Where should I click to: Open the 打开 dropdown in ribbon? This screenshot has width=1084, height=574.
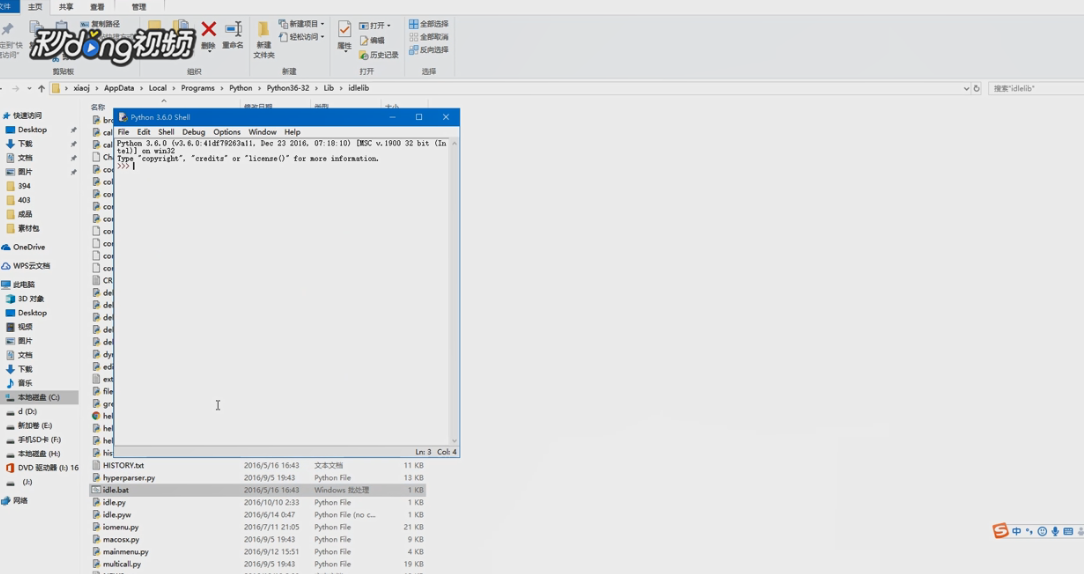(x=375, y=26)
